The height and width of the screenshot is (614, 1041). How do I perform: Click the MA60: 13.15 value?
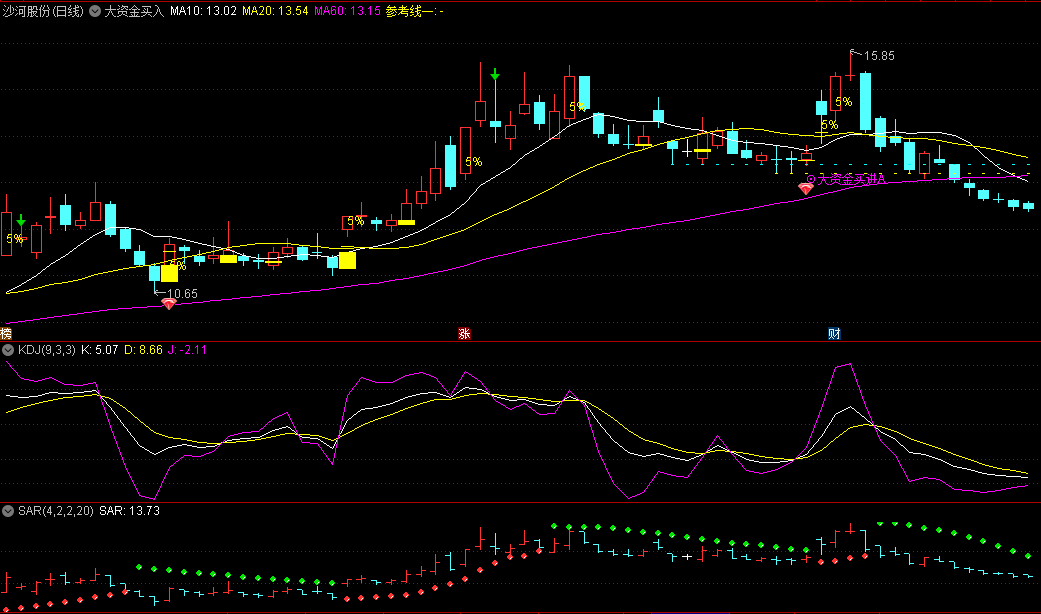347,11
